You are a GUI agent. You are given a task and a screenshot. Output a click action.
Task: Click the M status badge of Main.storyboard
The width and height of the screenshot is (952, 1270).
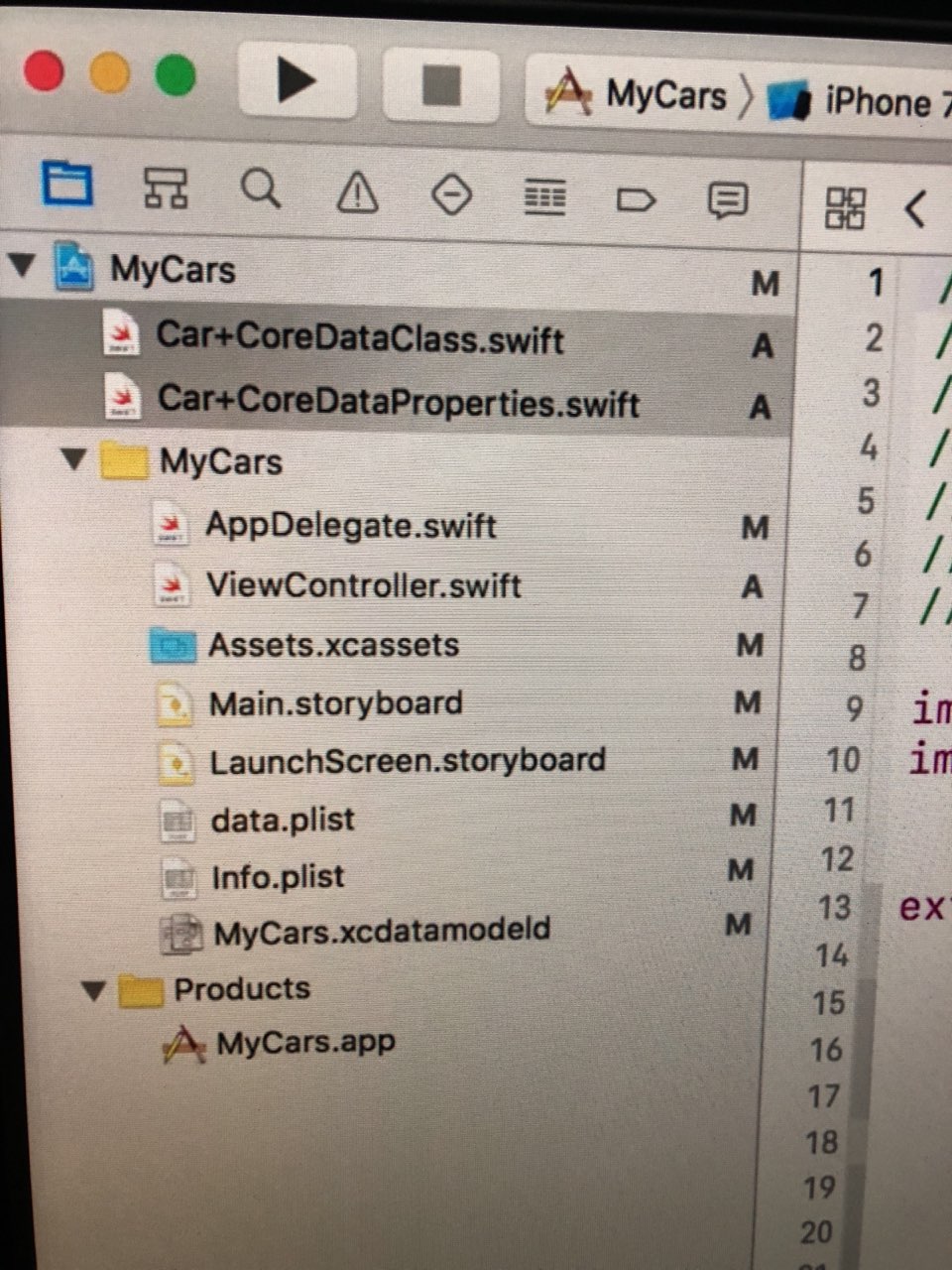pos(748,703)
